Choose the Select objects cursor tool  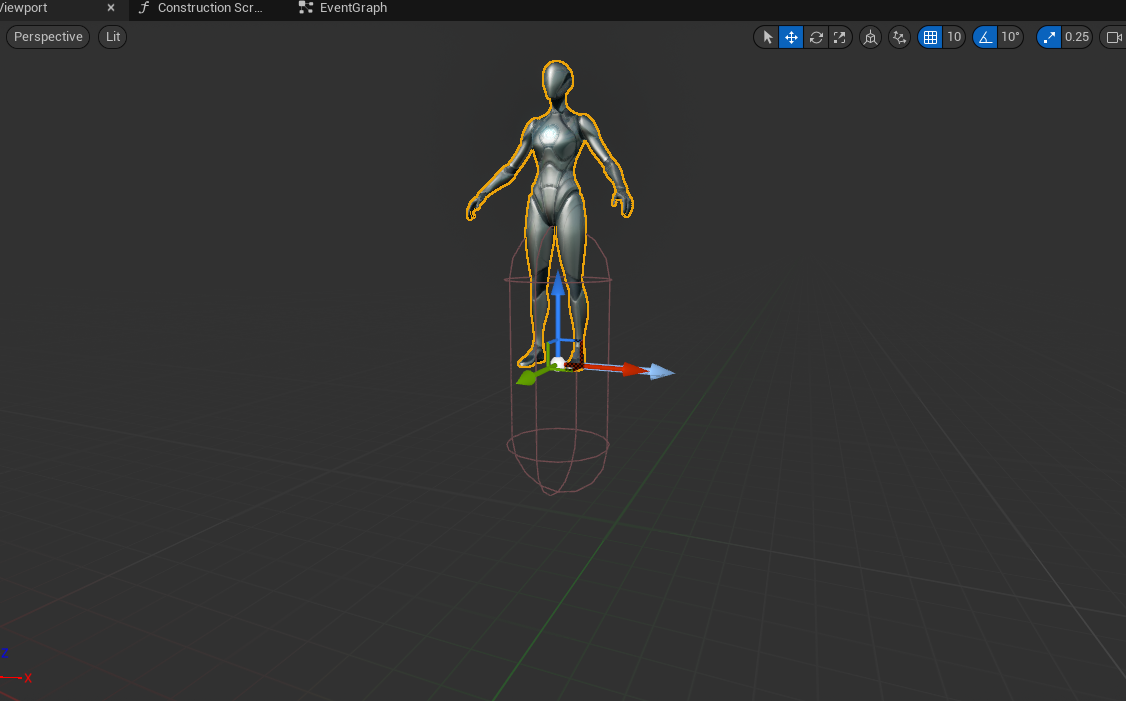point(768,37)
